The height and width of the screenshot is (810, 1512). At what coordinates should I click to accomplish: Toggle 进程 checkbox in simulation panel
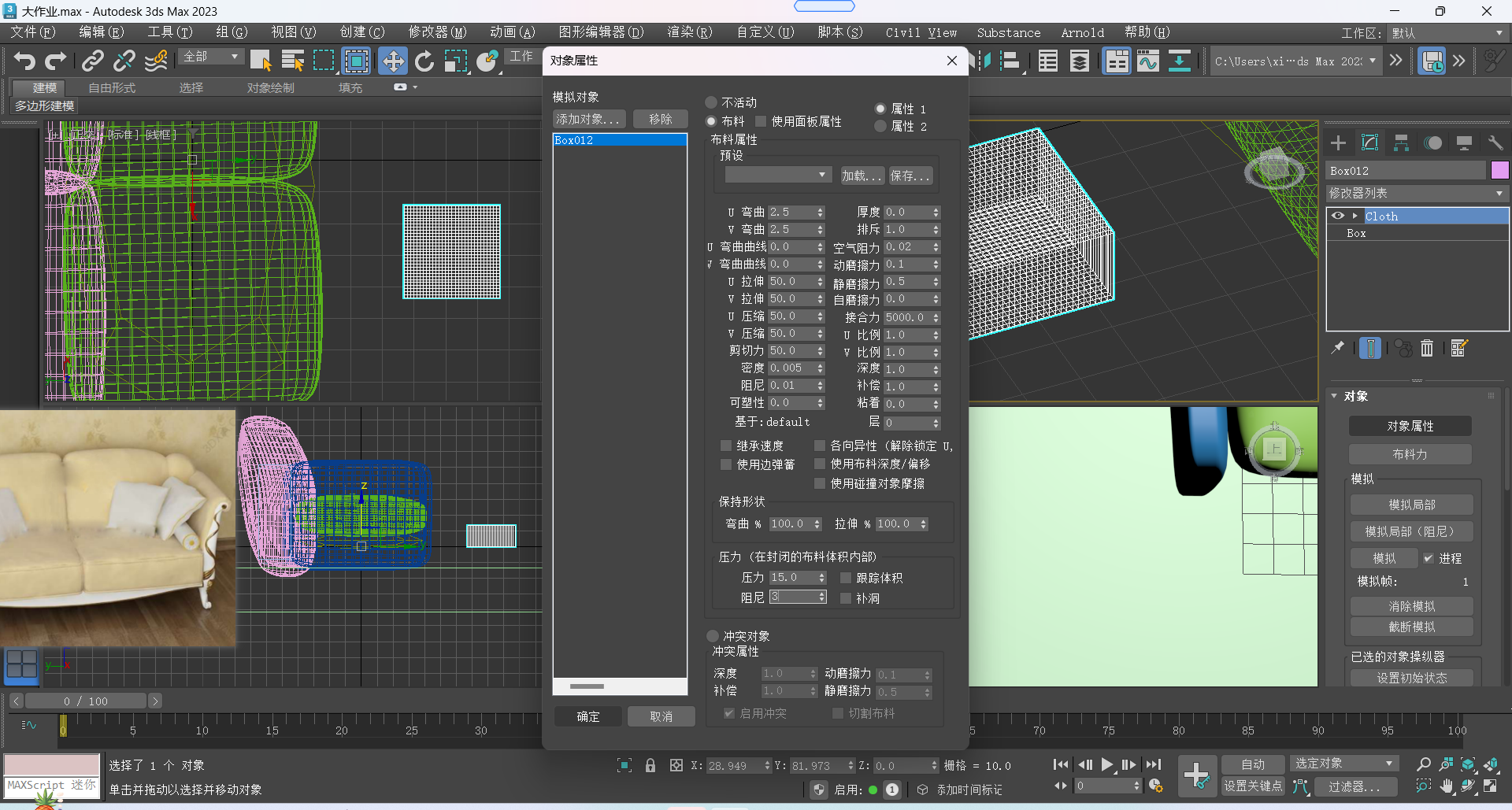[1429, 558]
